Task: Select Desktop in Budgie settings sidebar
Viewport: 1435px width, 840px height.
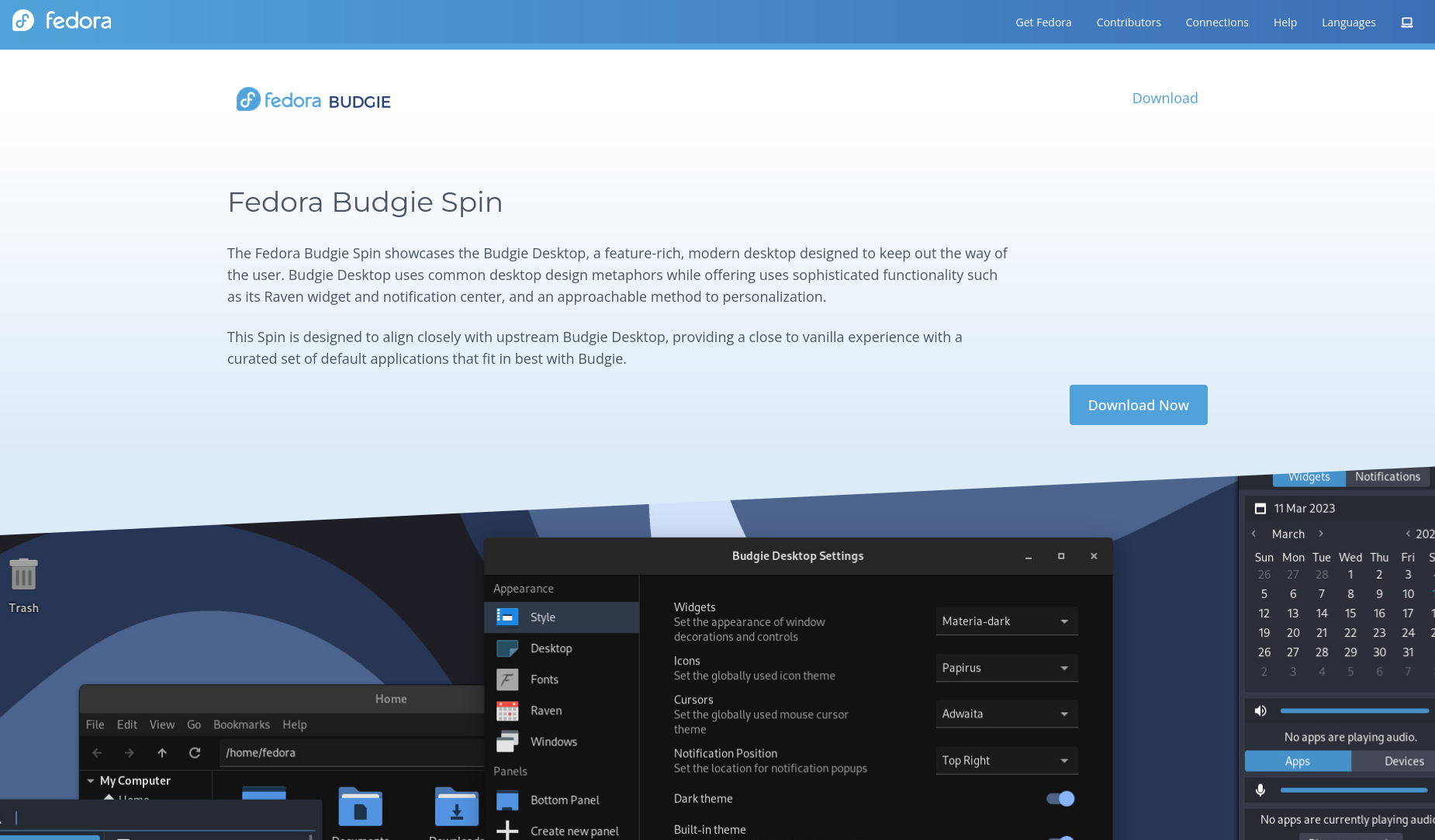Action: pyautogui.click(x=562, y=648)
